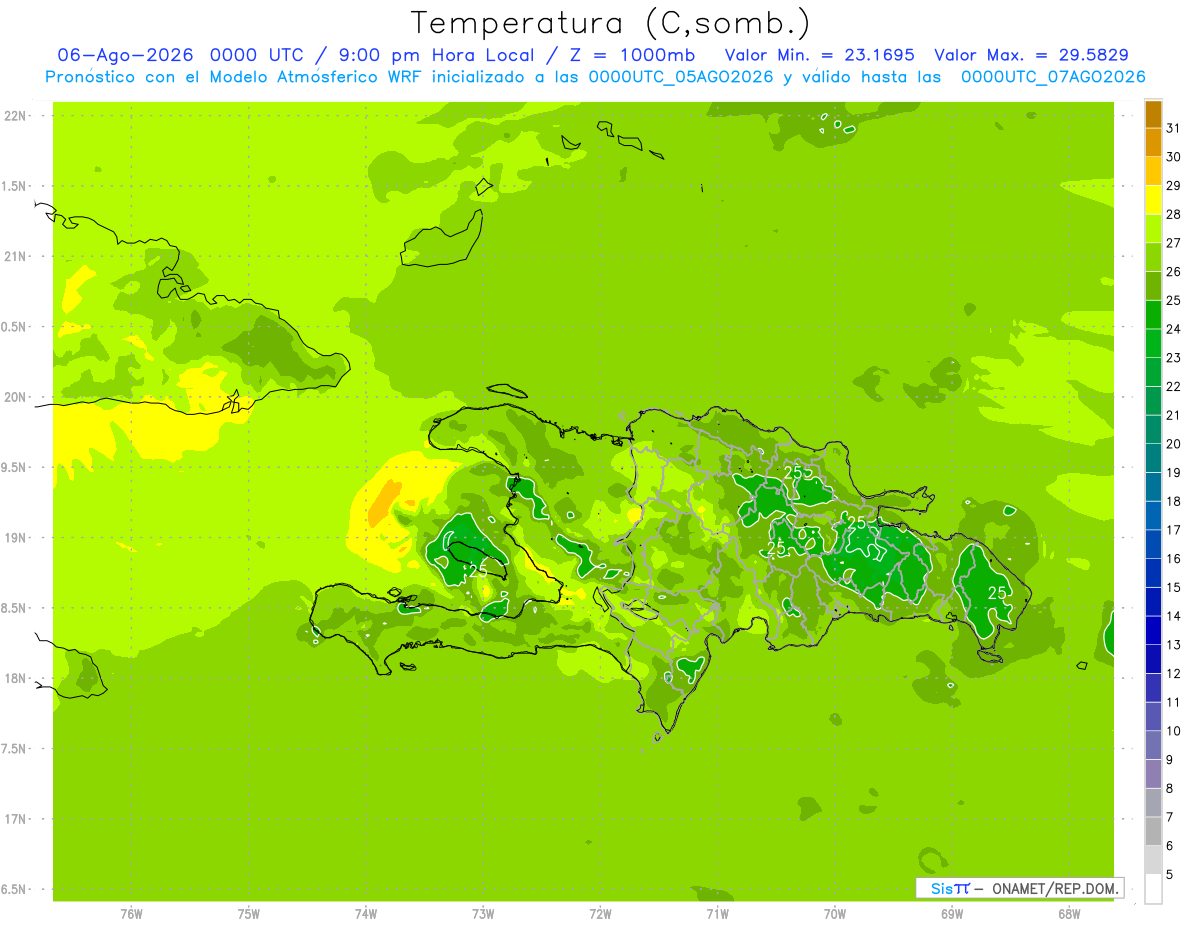Click legend value 31
Screen dimensions: 1200x927
tap(1174, 128)
